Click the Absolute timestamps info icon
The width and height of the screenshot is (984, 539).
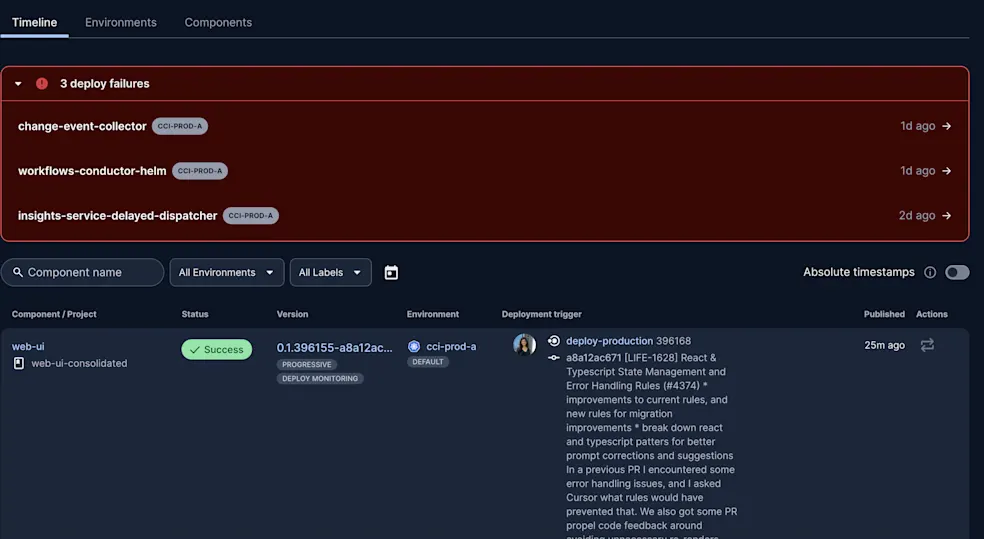coord(930,272)
